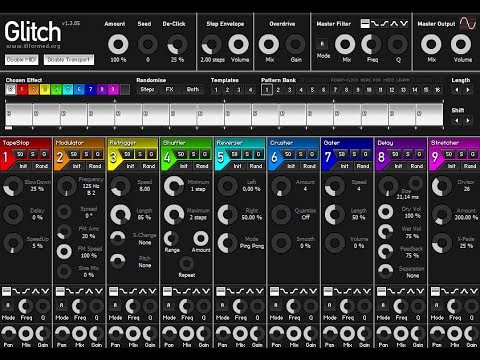
Task: Set Retrigger filter to band-pass shape
Action: tap(143, 291)
